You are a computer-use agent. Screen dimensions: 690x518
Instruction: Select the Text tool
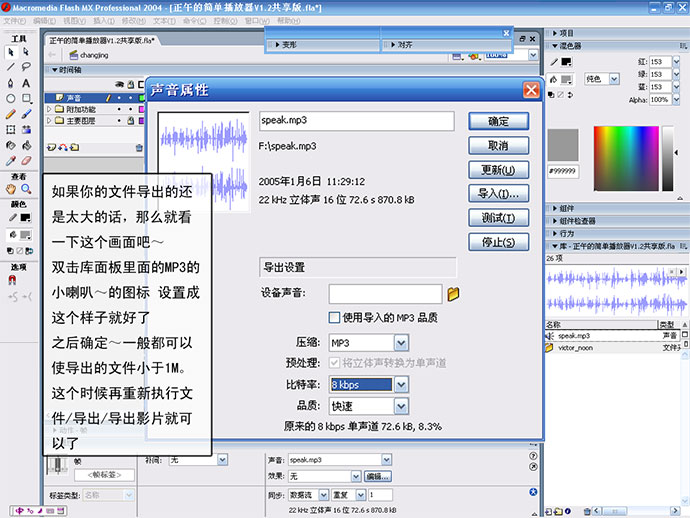pos(26,83)
